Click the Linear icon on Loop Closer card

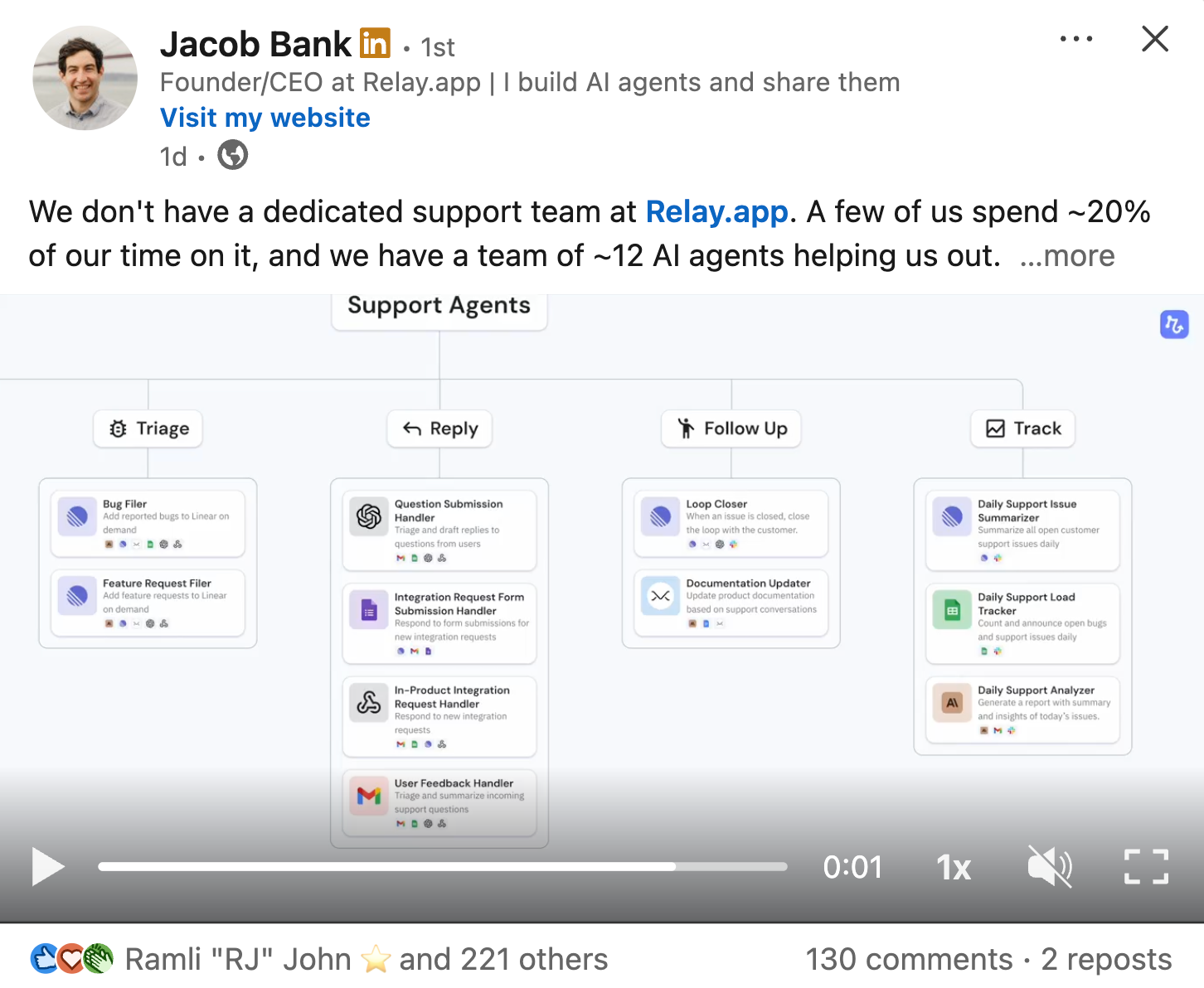(661, 517)
